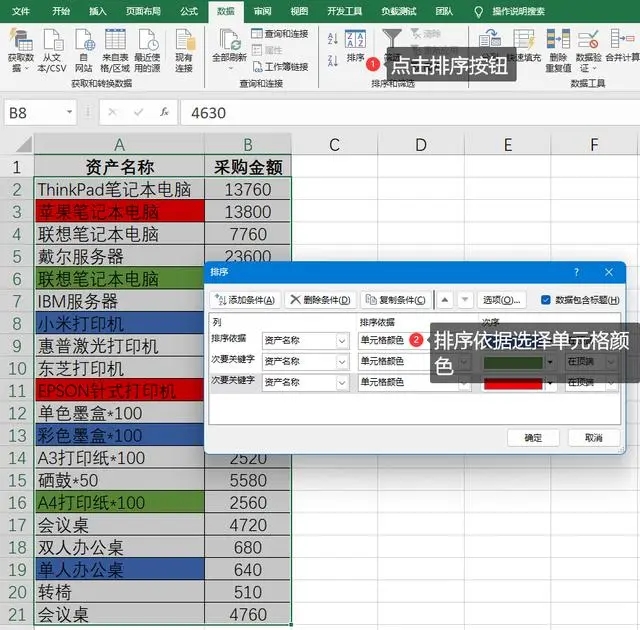Click 来自表格/区域 icon
This screenshot has width=640, height=630.
click(x=115, y=50)
